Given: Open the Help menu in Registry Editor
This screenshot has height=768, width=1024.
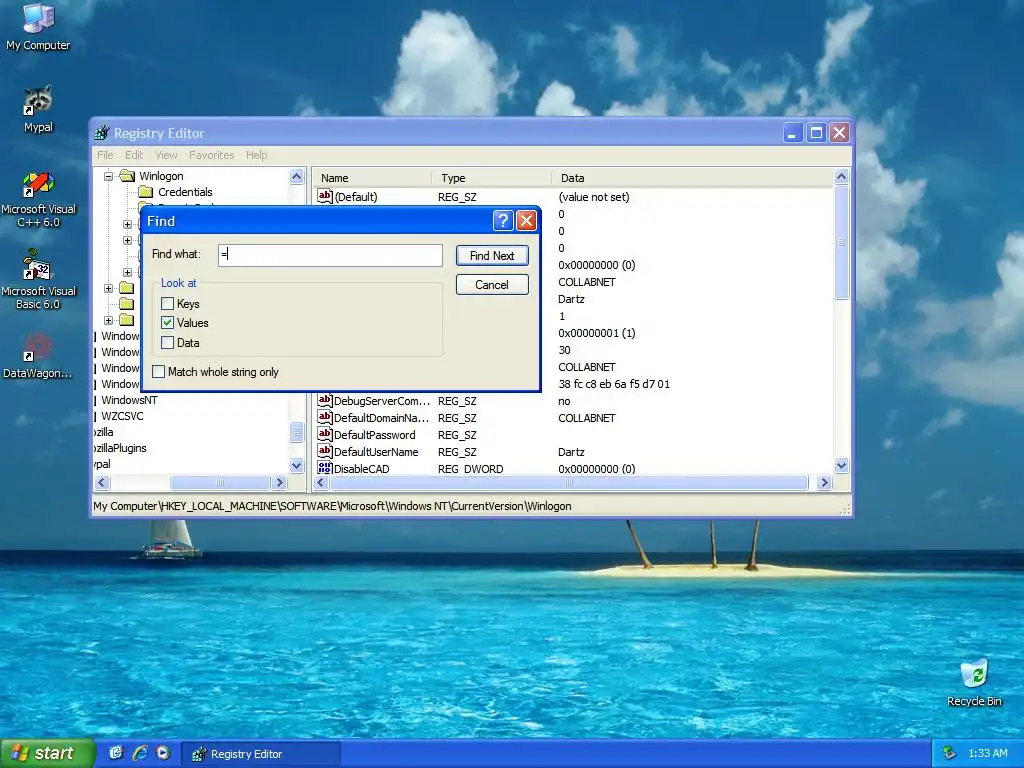Looking at the screenshot, I should 257,155.
